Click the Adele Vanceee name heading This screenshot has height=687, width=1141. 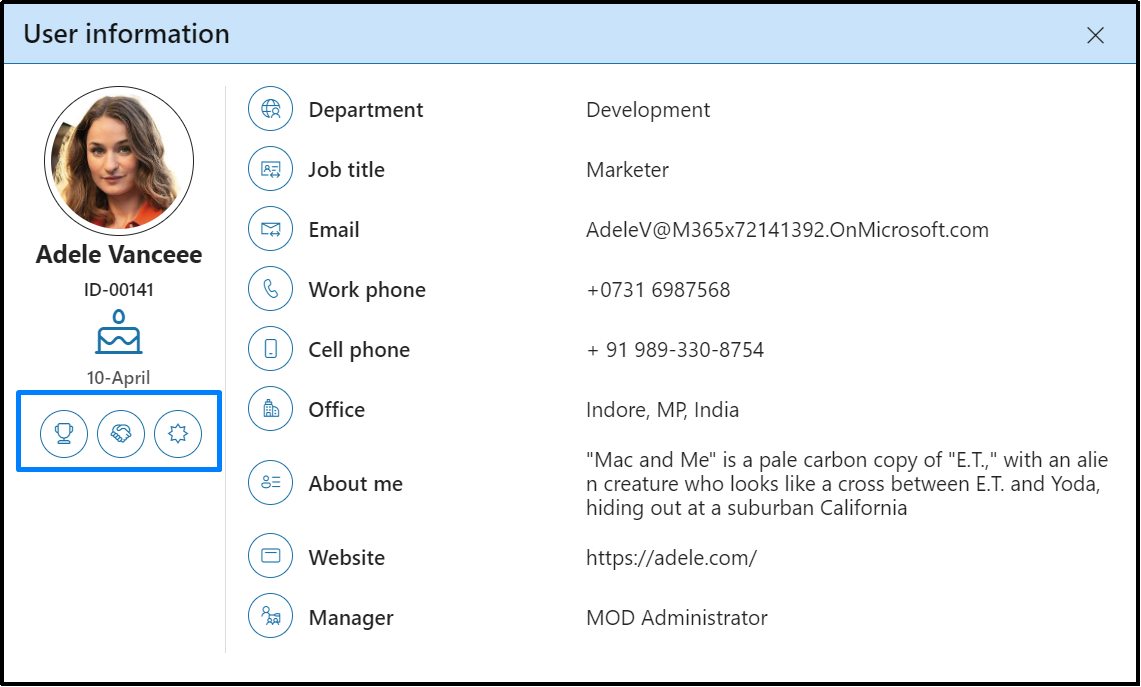[x=119, y=255]
